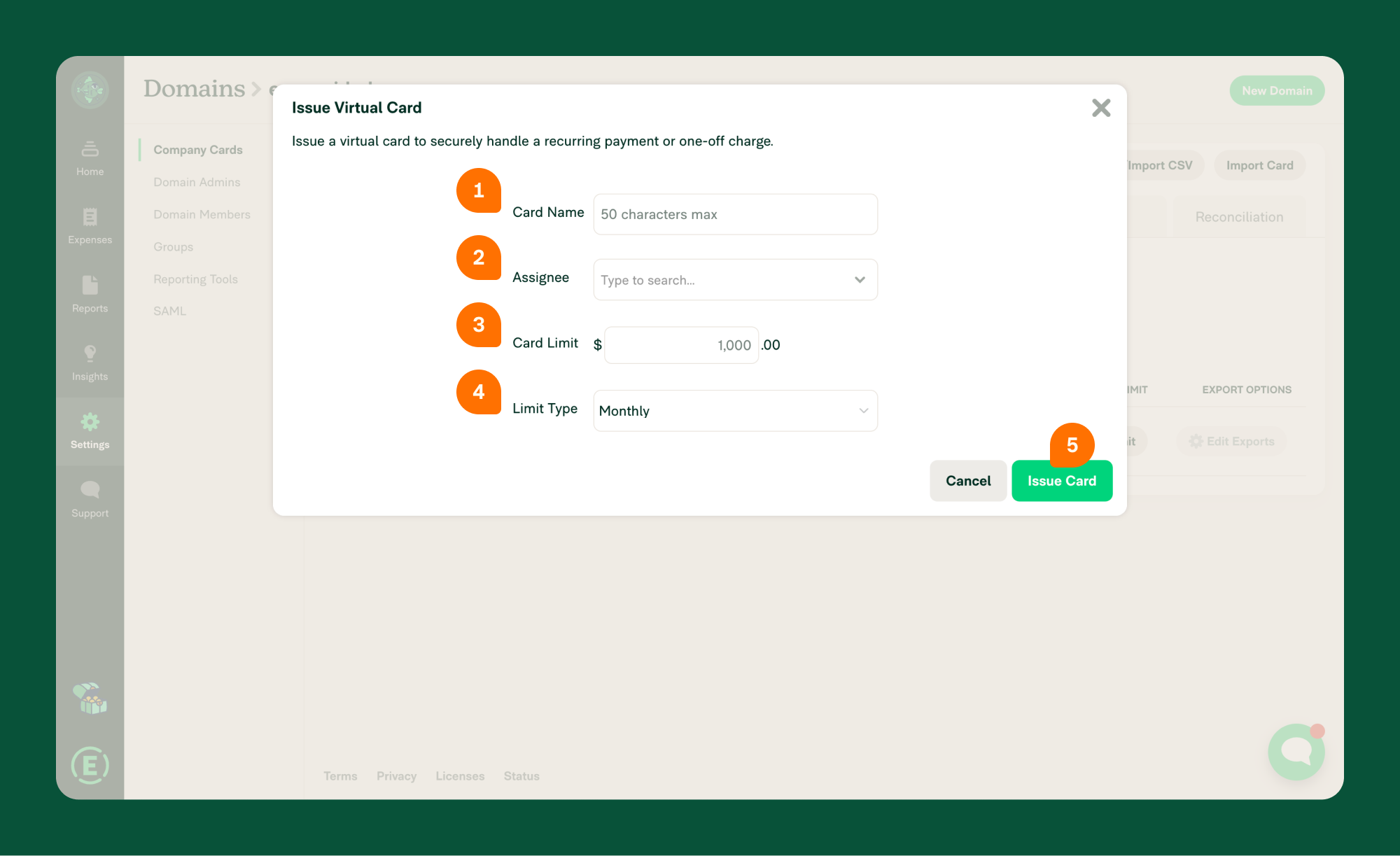Open the Assignee search dropdown
The width and height of the screenshot is (1400, 856).
click(x=735, y=280)
